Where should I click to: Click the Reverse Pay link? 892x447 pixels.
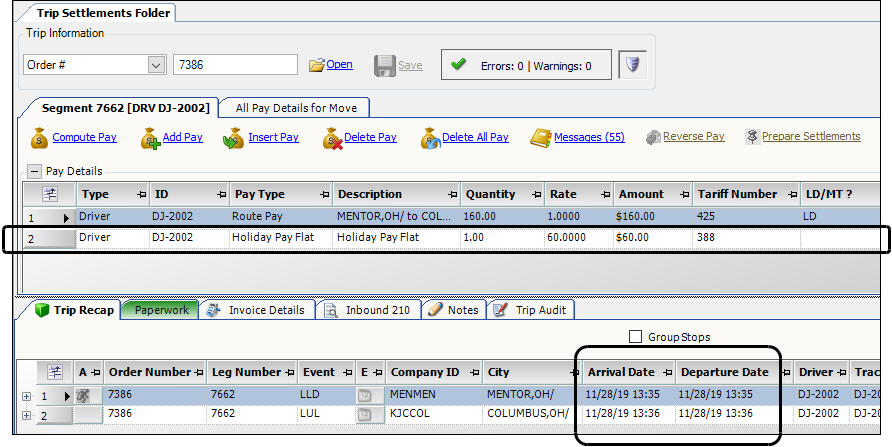click(x=693, y=137)
